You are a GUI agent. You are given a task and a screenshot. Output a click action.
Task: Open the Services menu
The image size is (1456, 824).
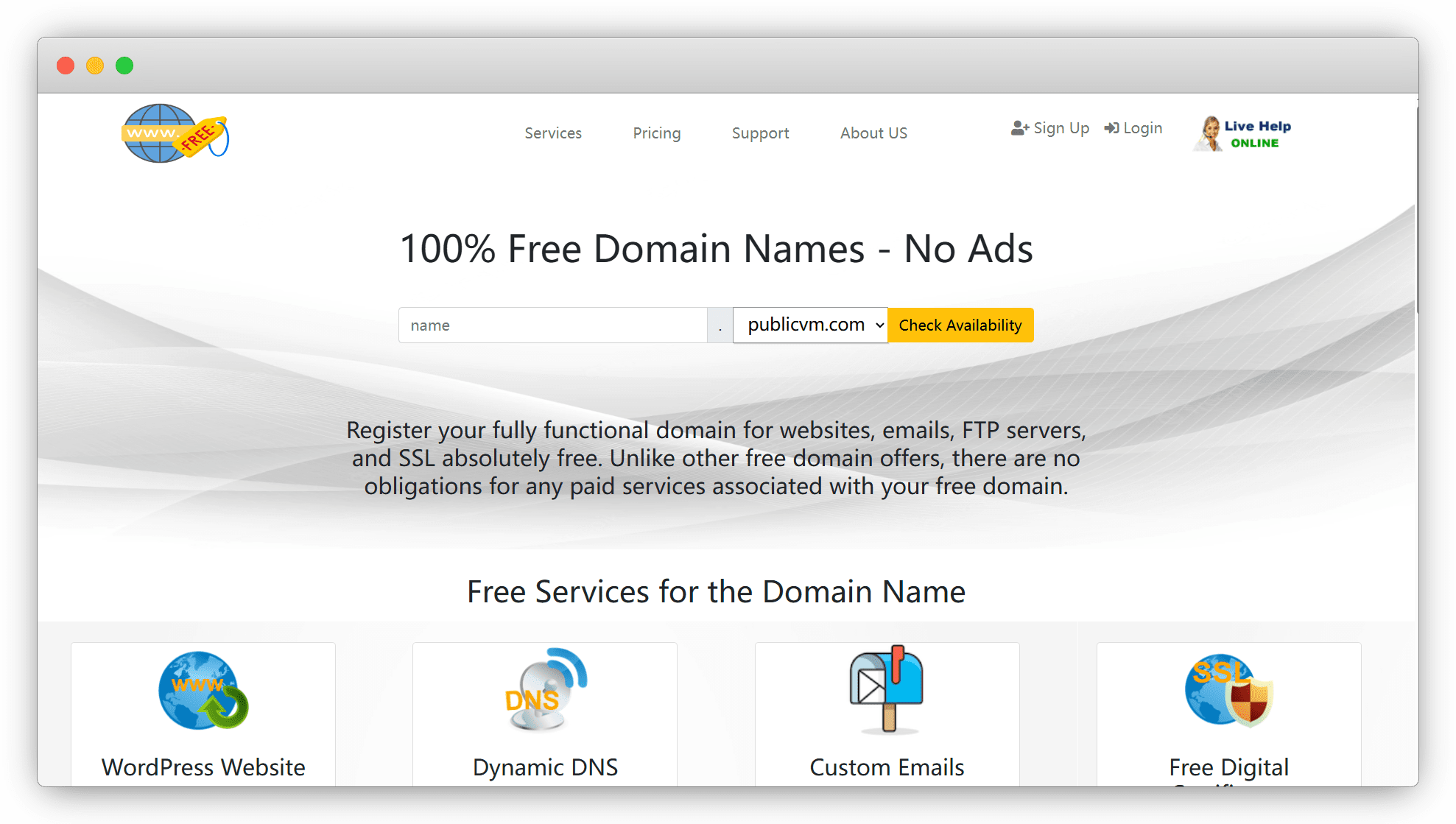point(553,133)
